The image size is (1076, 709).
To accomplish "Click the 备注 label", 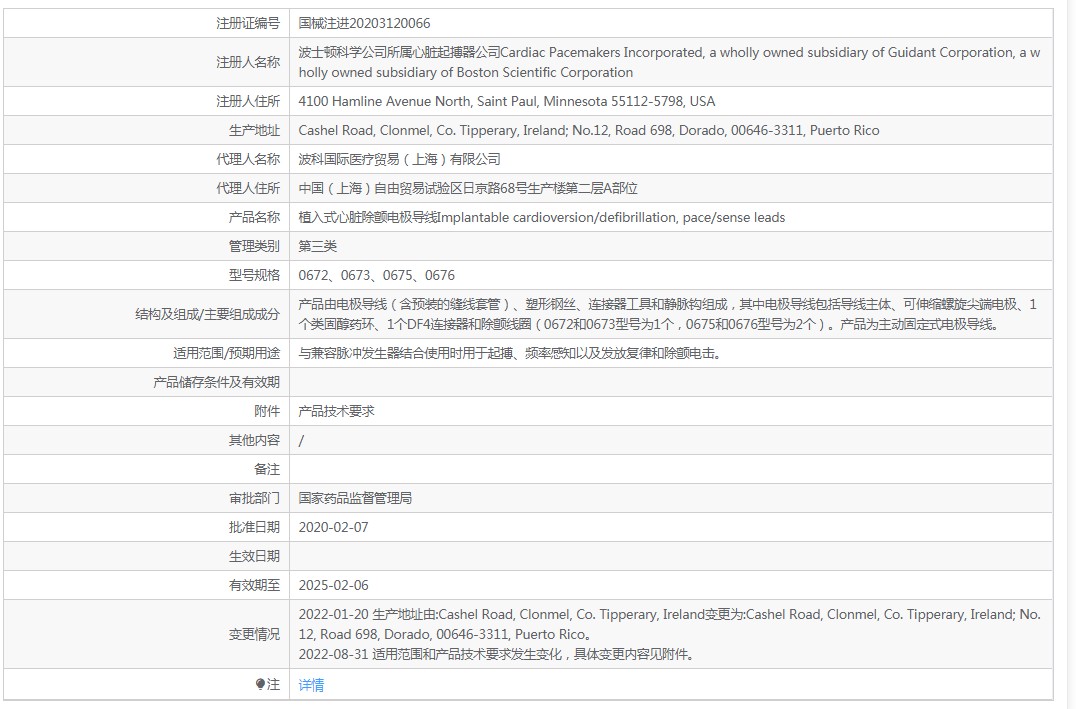I will (267, 469).
